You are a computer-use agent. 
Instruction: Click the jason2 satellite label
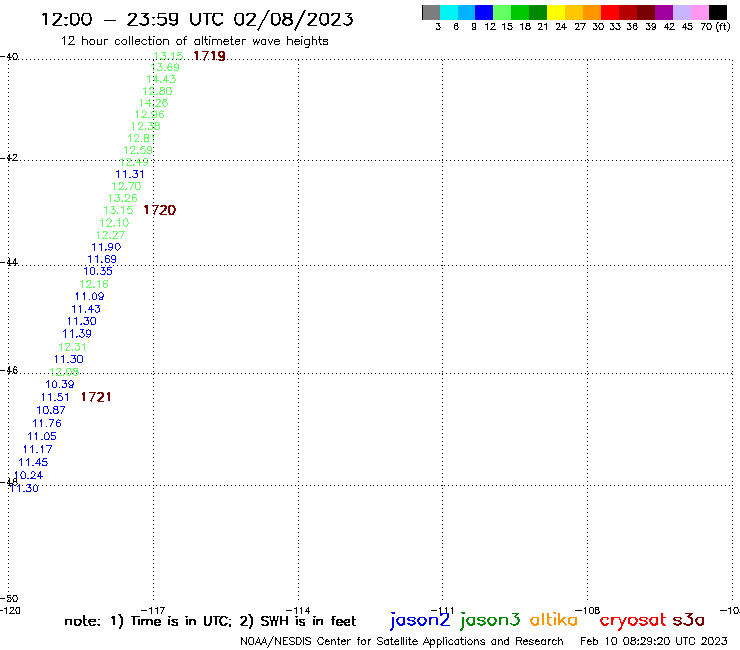pyautogui.click(x=420, y=620)
